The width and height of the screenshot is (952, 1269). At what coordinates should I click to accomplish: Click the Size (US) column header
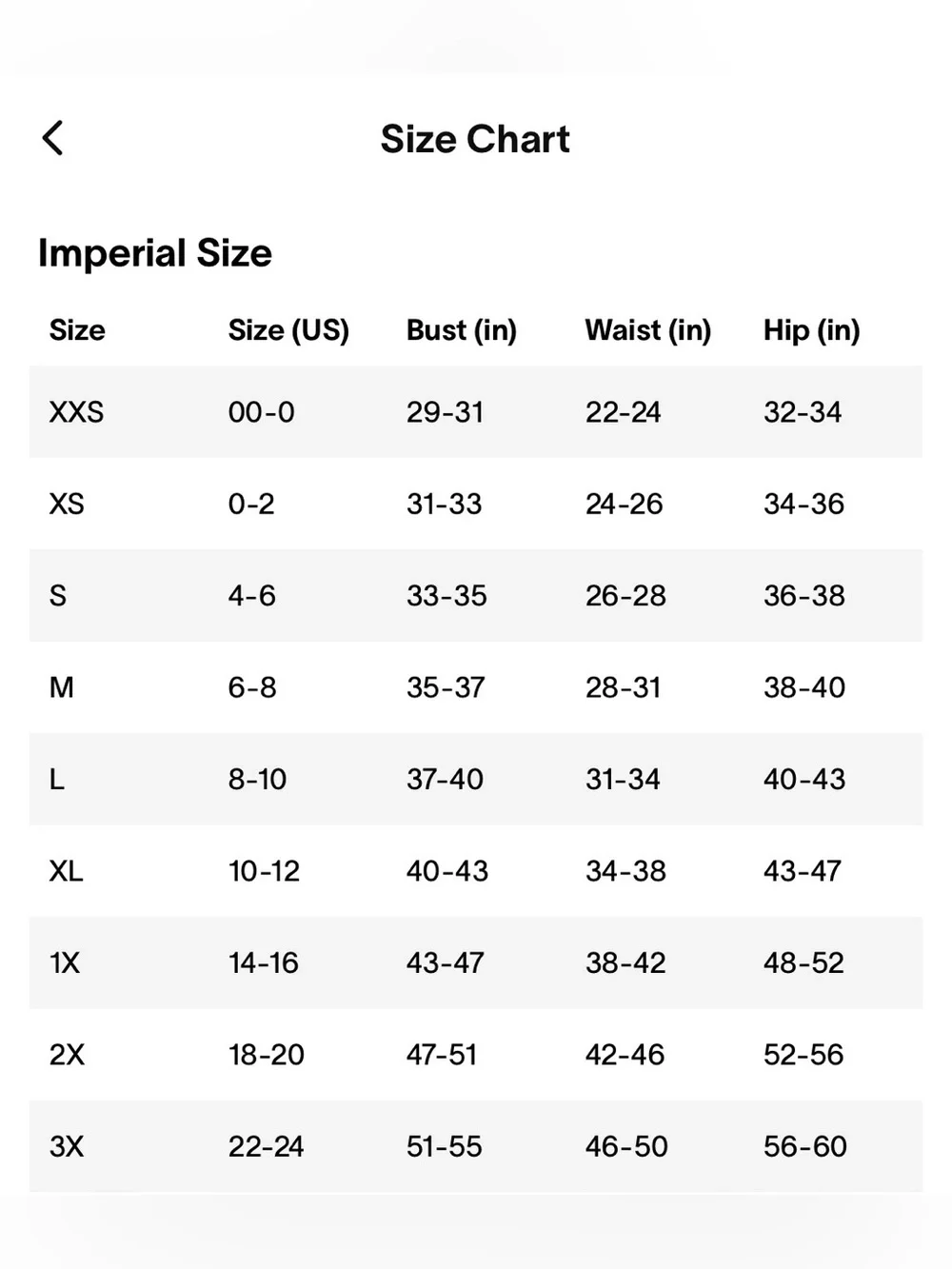288,330
